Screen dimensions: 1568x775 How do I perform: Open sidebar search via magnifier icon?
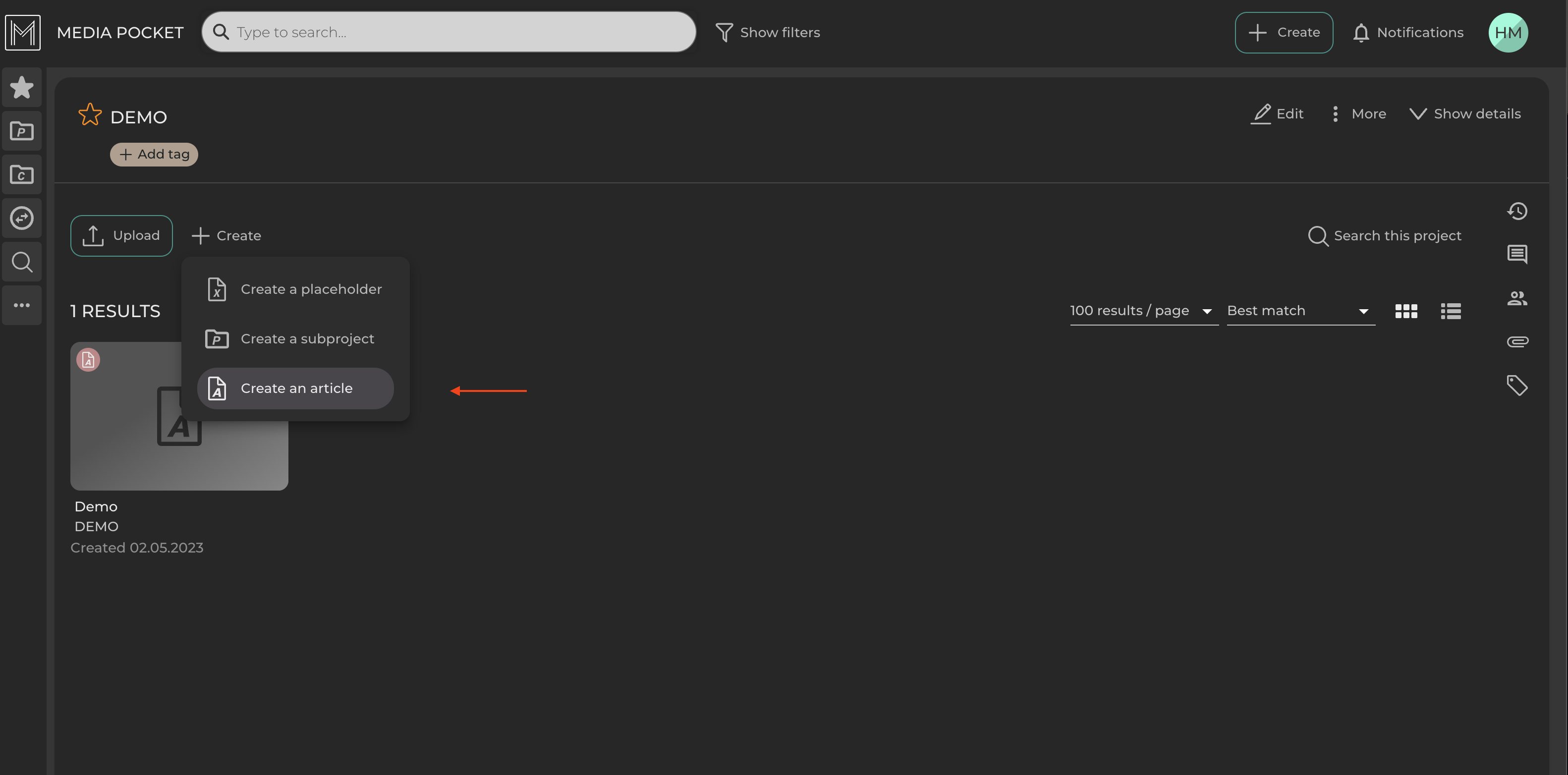tap(21, 262)
